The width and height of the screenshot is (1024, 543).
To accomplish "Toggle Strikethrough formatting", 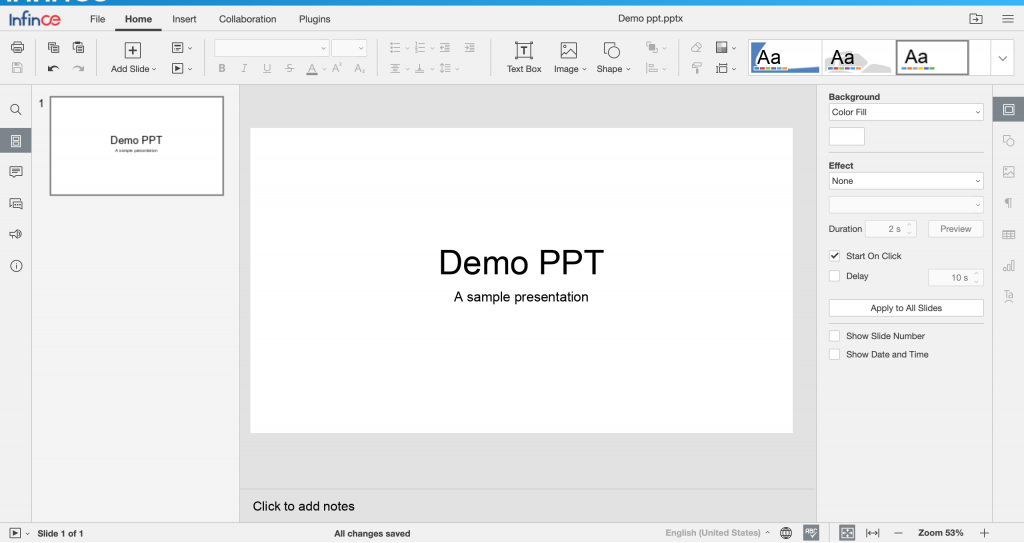I will [289, 68].
